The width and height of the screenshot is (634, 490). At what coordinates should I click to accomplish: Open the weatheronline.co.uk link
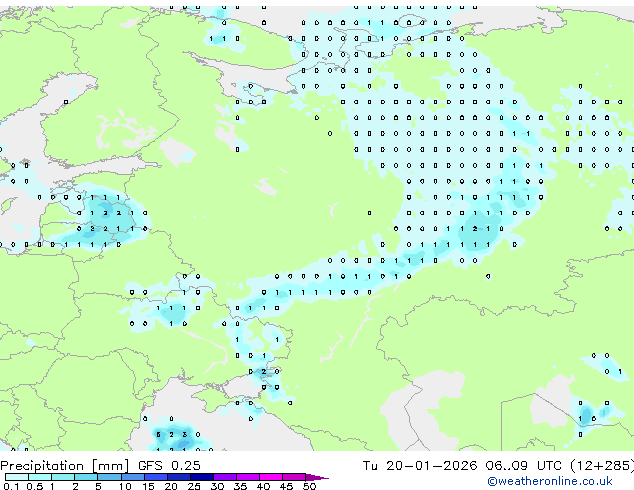click(x=550, y=481)
